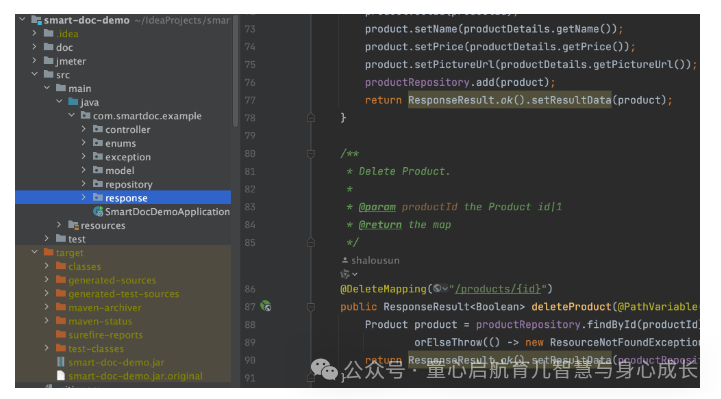Collapse com.smartdoc.example package chevron
The image size is (721, 399).
tap(72, 115)
